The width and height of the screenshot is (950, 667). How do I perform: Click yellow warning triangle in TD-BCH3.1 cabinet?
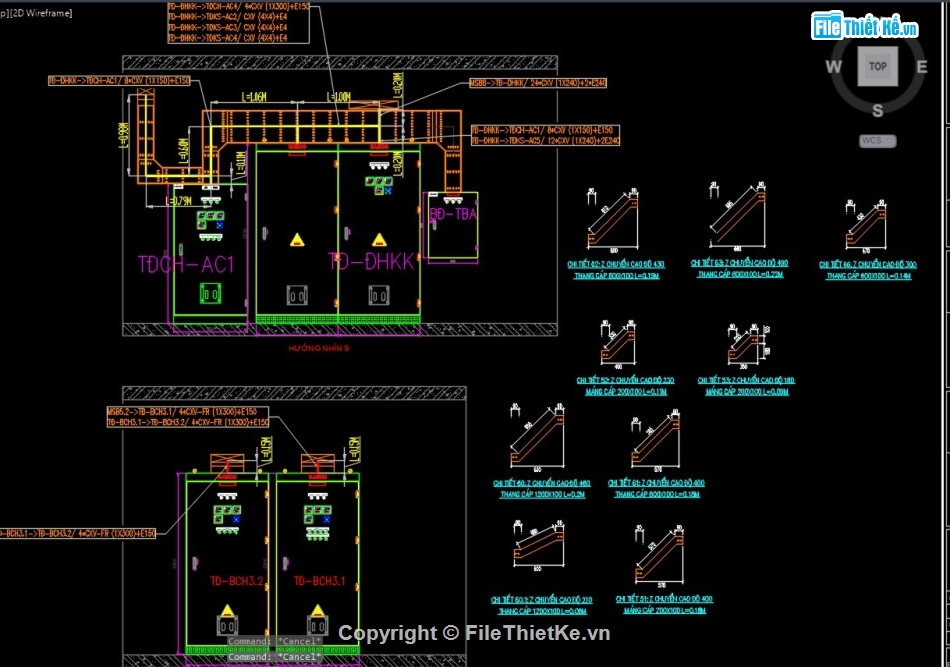pyautogui.click(x=317, y=610)
